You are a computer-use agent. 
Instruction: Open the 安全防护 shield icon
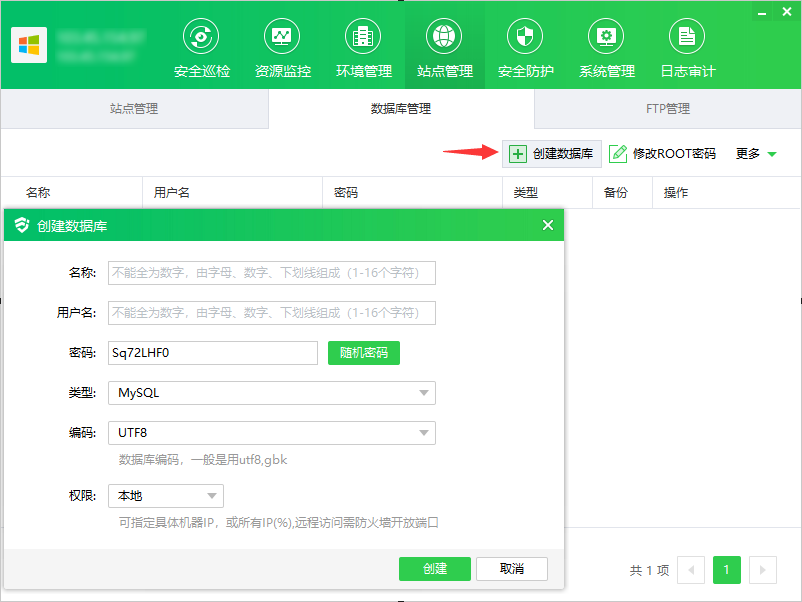coord(525,36)
